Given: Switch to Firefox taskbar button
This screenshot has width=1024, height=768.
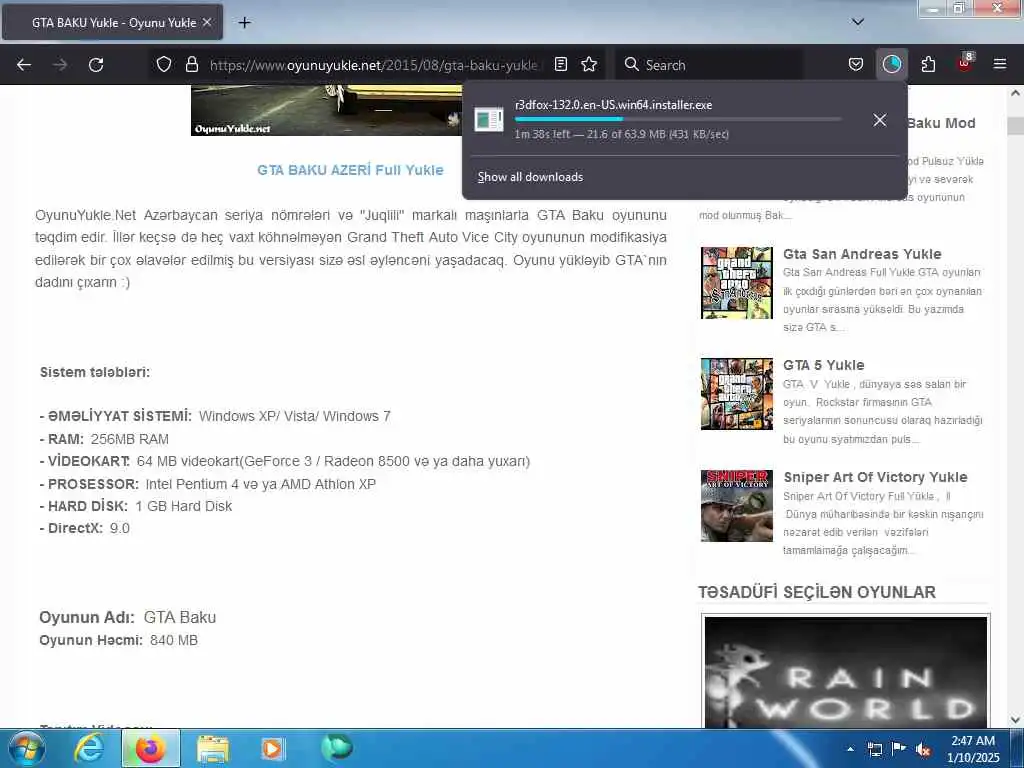Looking at the screenshot, I should pos(150,748).
